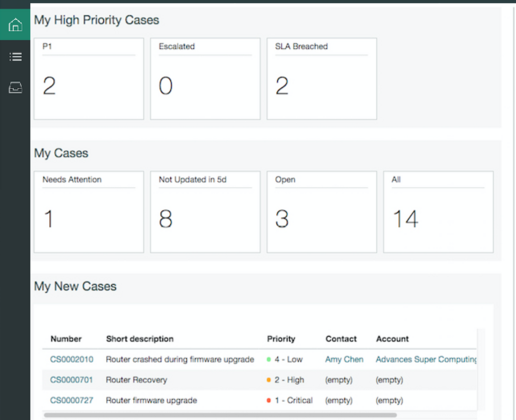Screen dimensions: 516x420
Task: Open the Not Updated in 5d tile
Action: 205,212
